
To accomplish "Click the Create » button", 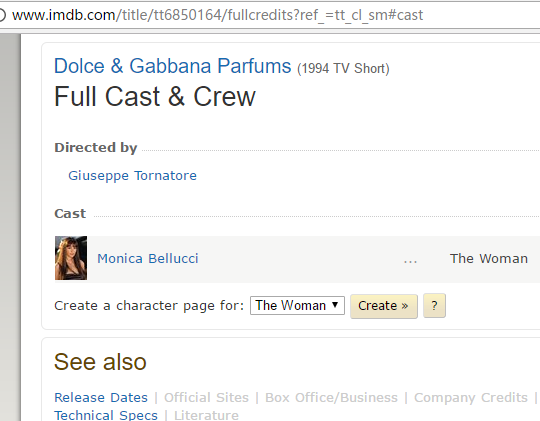I will pos(384,306).
